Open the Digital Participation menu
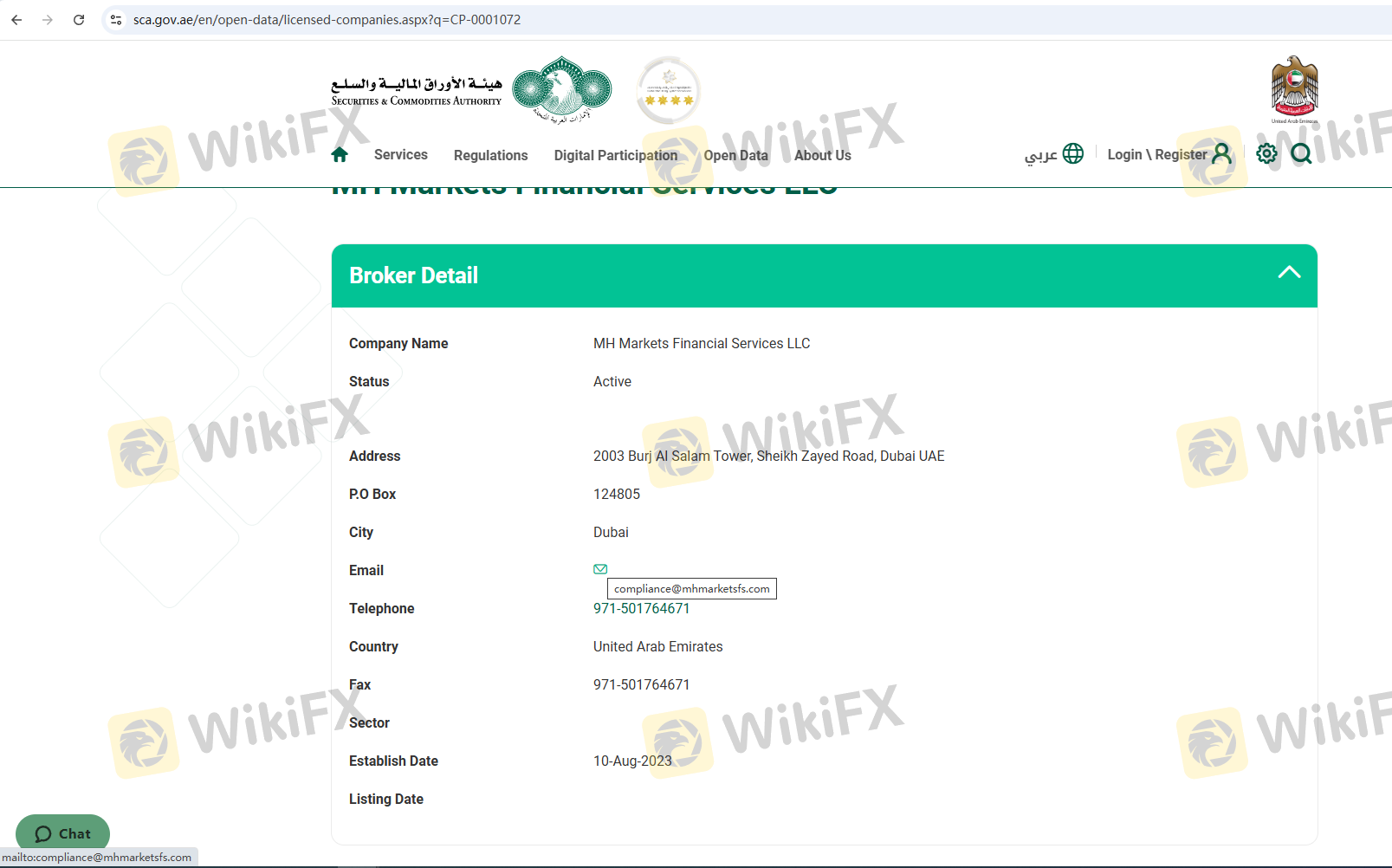 click(x=615, y=156)
